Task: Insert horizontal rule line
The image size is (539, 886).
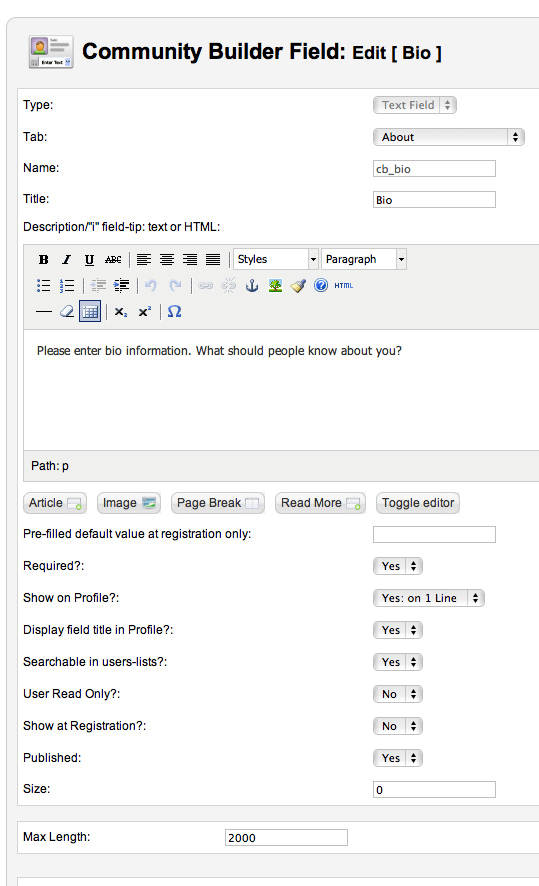Action: (44, 311)
